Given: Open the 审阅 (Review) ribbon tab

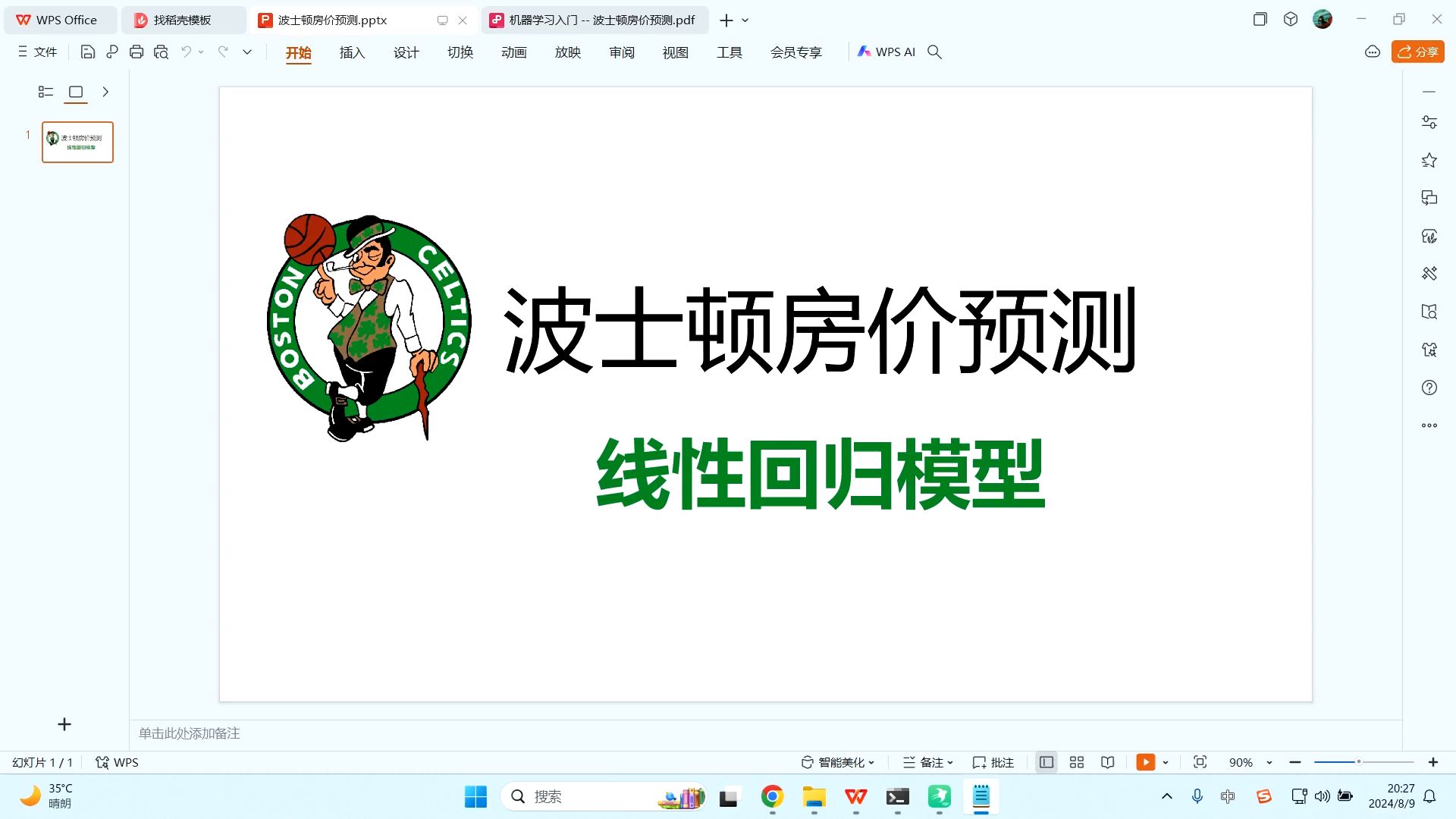Looking at the screenshot, I should point(622,52).
